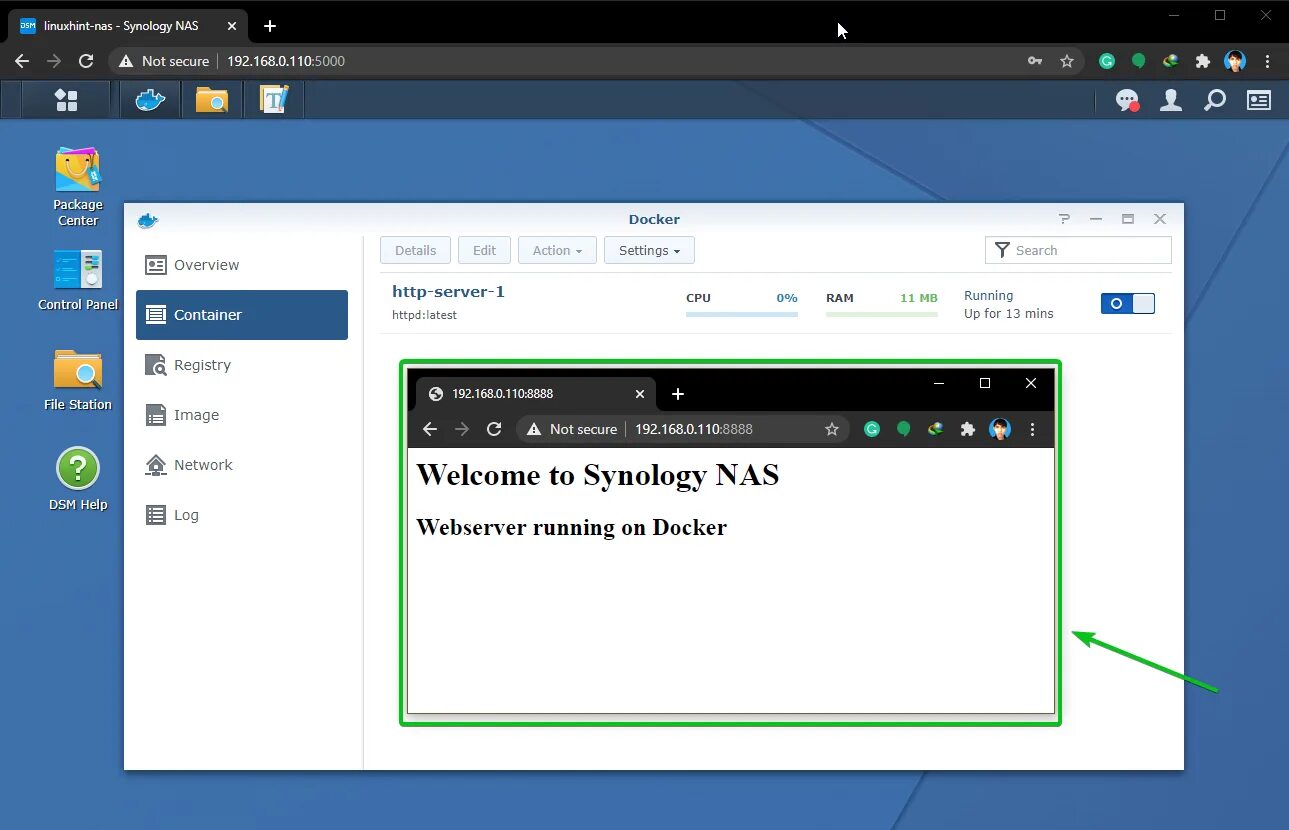This screenshot has width=1289, height=830.
Task: Click inside the Docker search field
Action: coord(1078,250)
